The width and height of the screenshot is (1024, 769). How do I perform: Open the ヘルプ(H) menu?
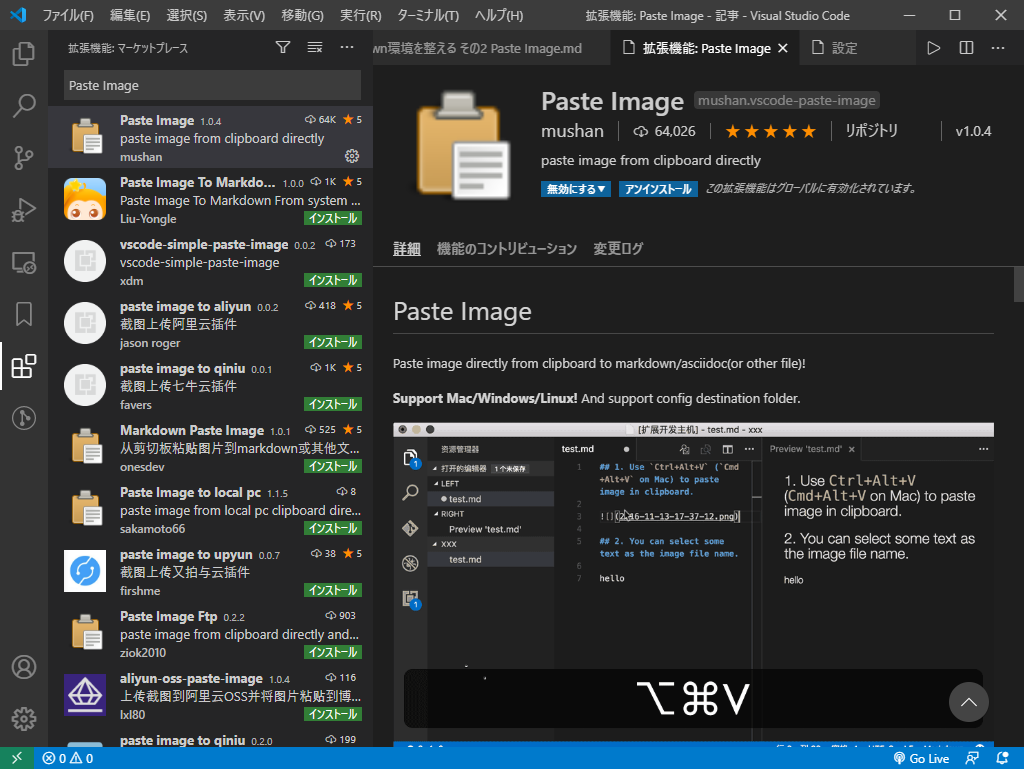tap(498, 15)
